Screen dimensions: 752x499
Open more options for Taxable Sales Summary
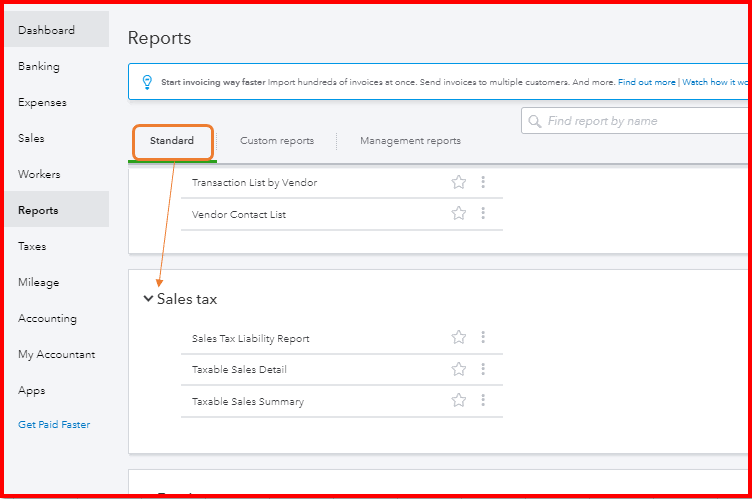(483, 400)
